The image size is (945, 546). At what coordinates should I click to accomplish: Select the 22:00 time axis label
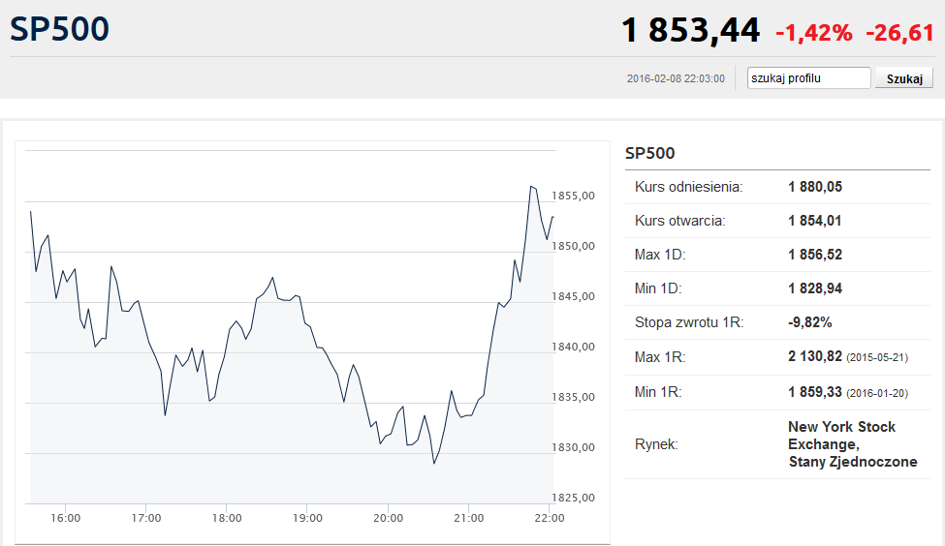coord(550,518)
